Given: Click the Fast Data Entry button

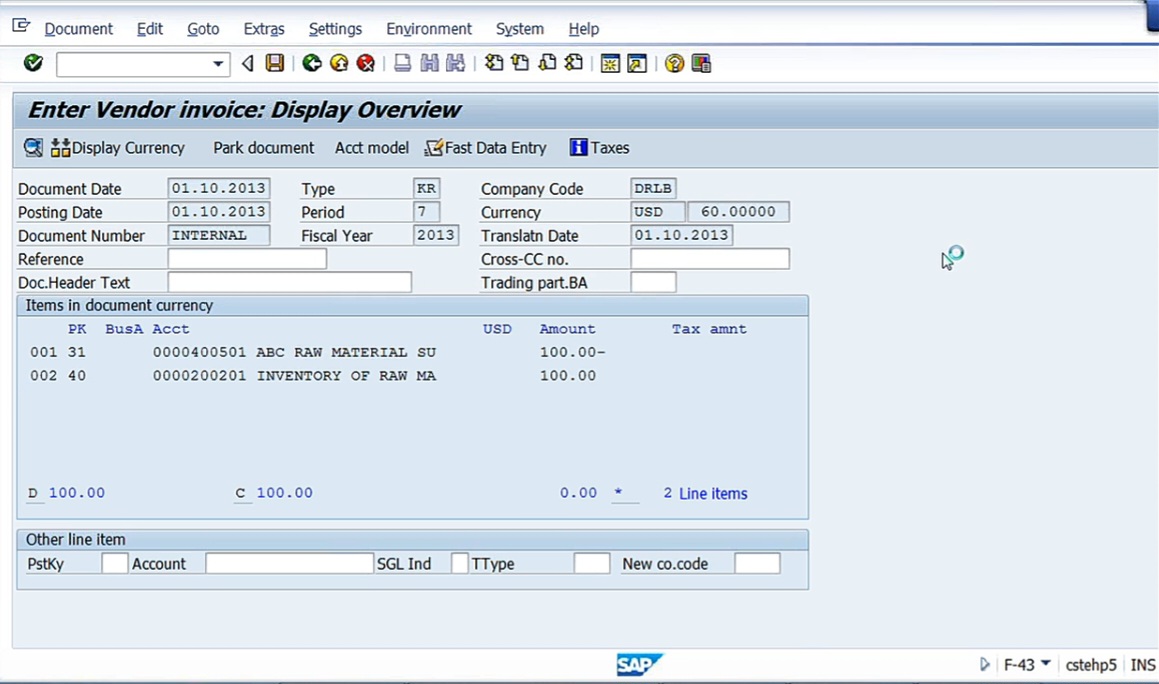Looking at the screenshot, I should point(486,148).
